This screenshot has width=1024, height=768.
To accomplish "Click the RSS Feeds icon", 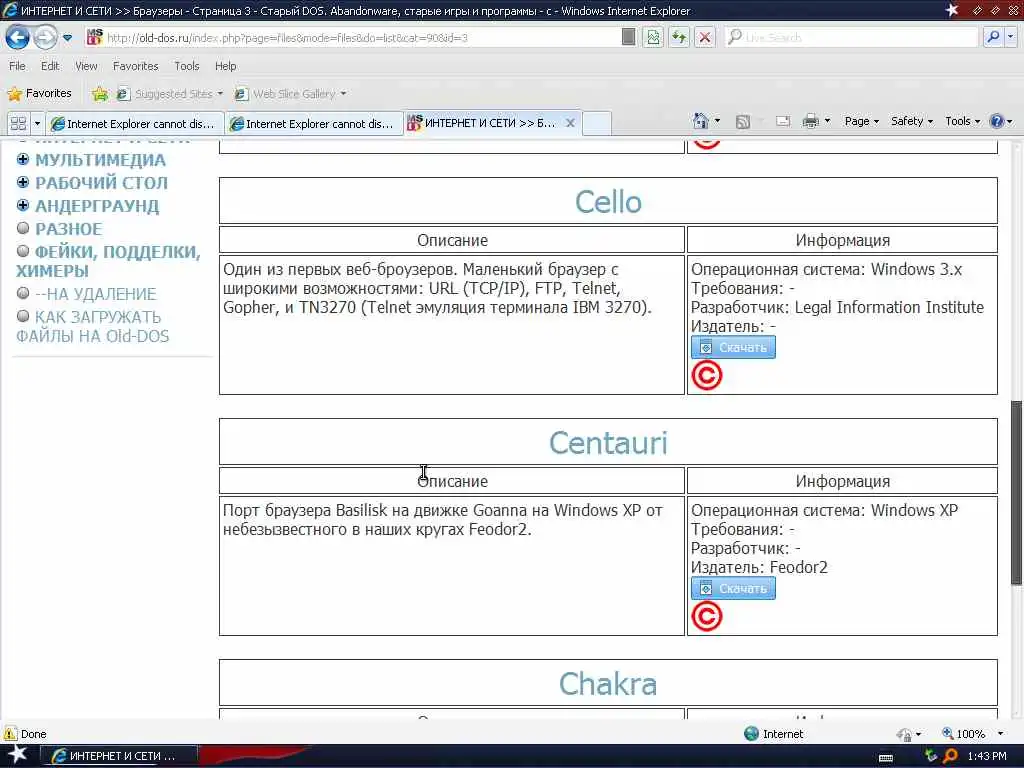I will pyautogui.click(x=743, y=121).
